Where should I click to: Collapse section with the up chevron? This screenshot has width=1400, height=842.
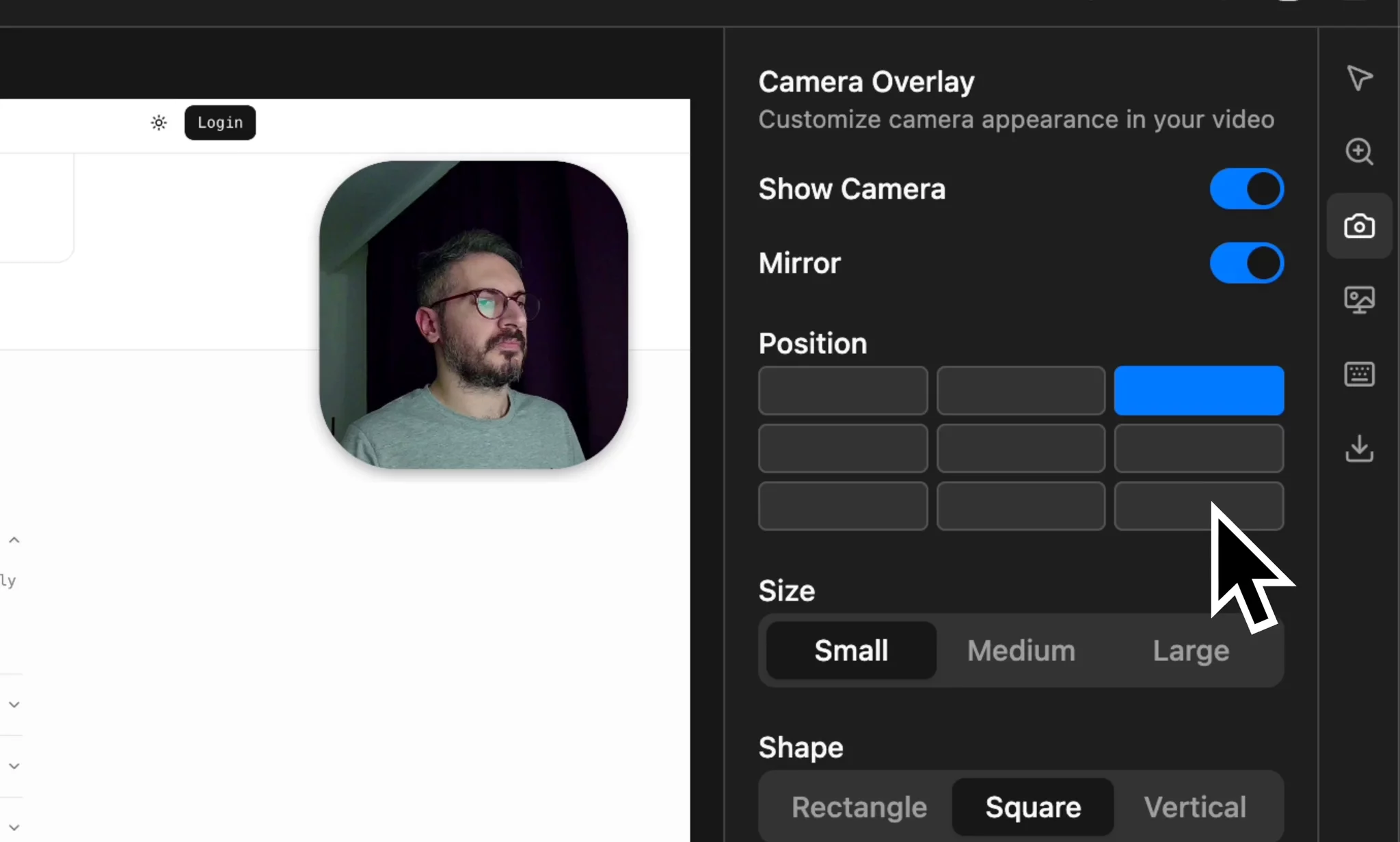coord(14,540)
